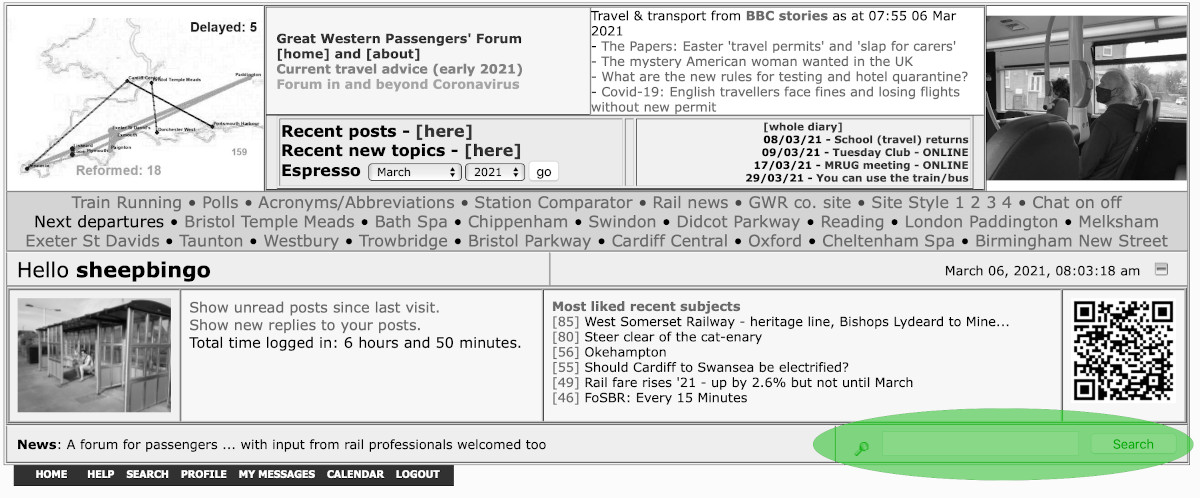Click LOGOUT in the menu bar

417,474
